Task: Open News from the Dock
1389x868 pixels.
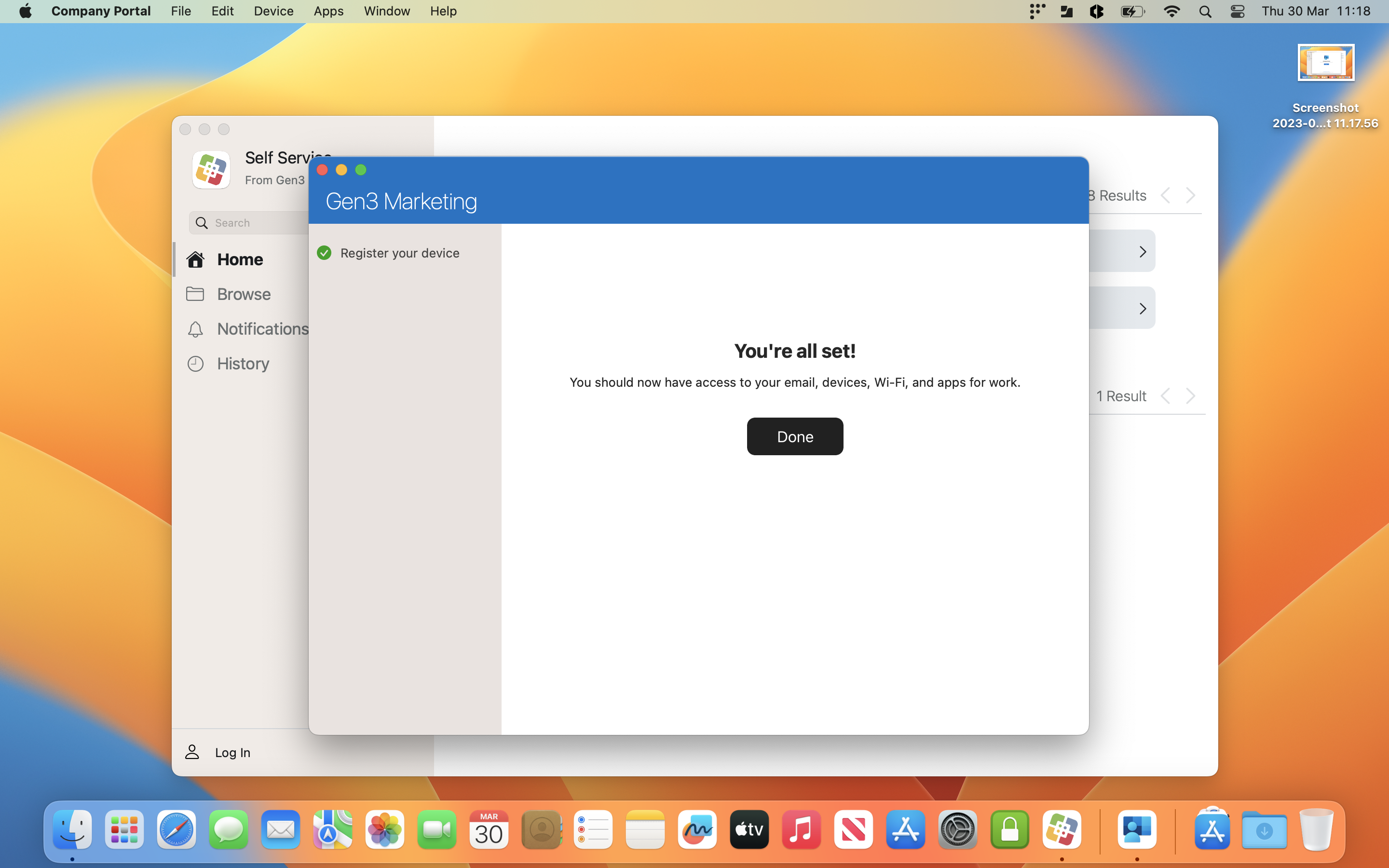Action: click(854, 829)
